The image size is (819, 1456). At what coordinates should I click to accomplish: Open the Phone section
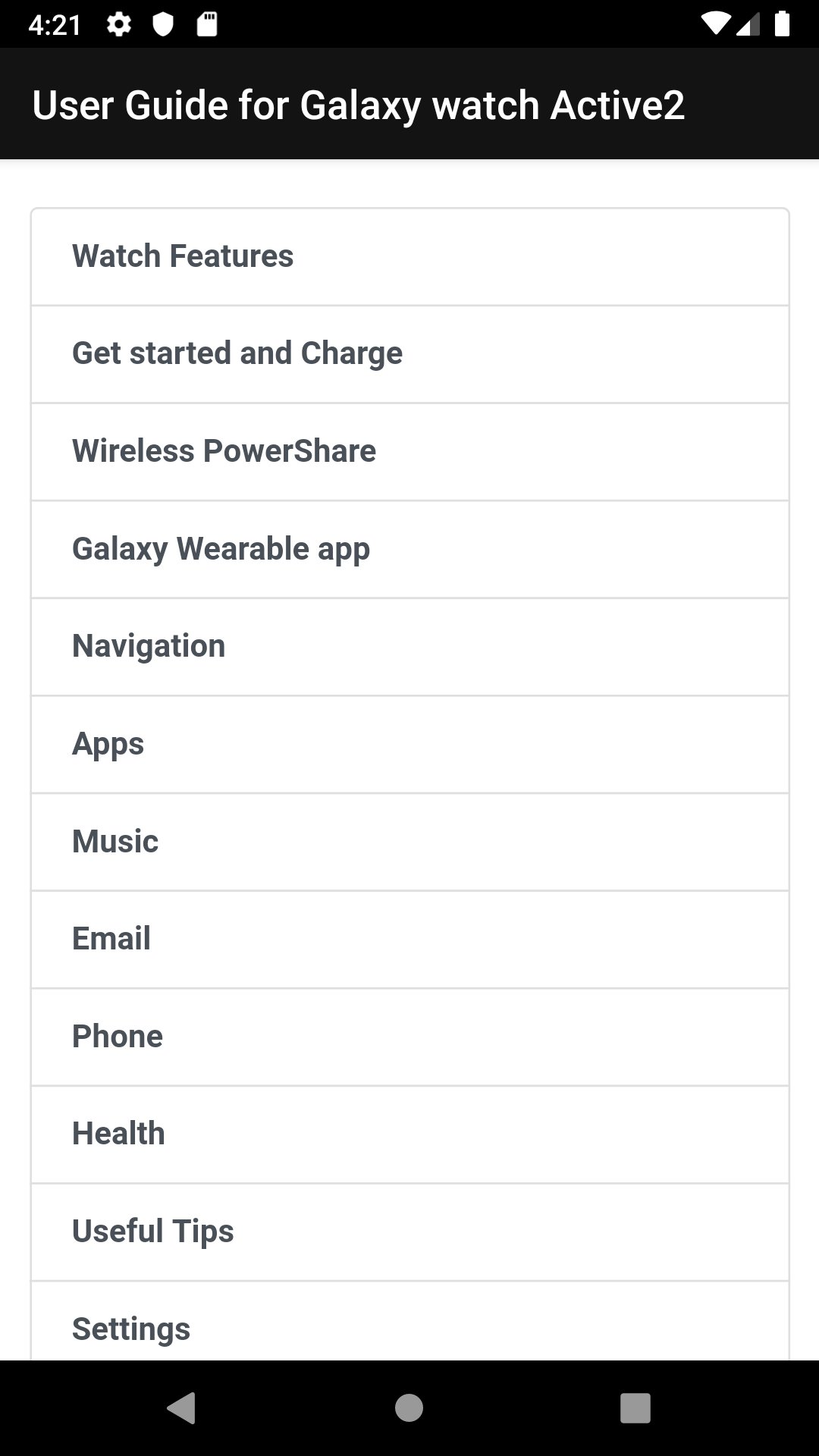(409, 1037)
